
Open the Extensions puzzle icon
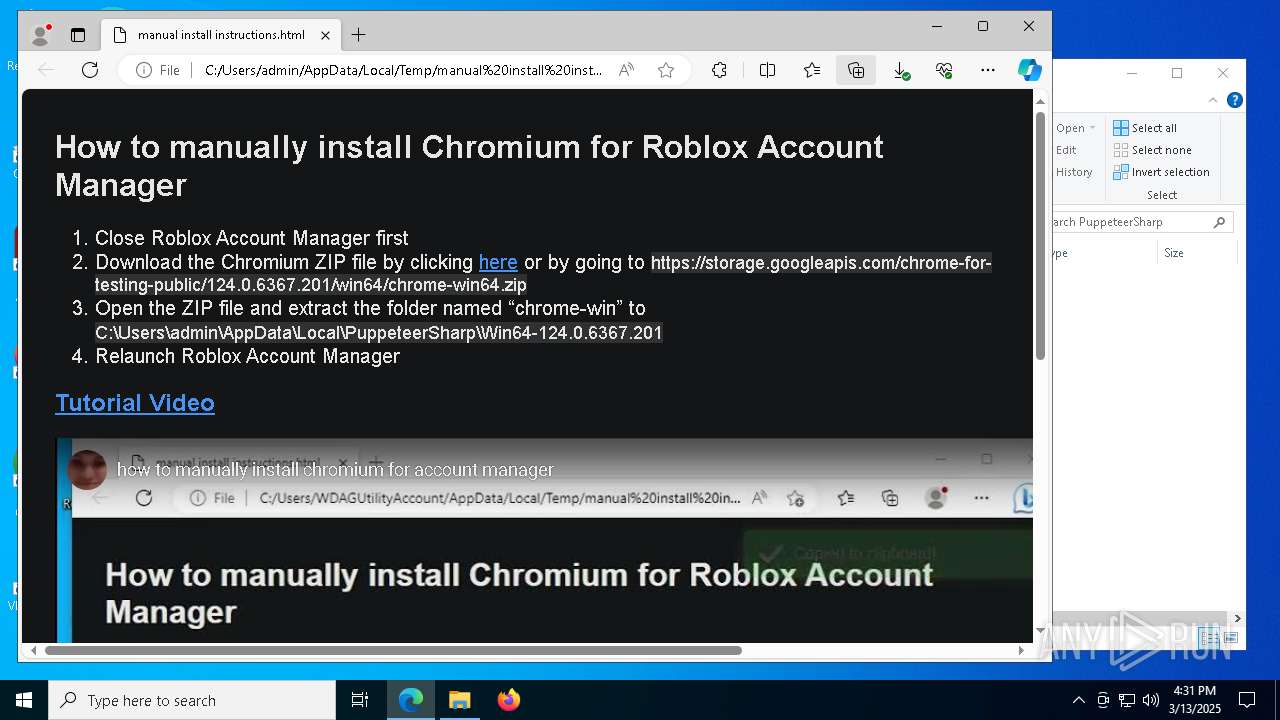[x=719, y=70]
